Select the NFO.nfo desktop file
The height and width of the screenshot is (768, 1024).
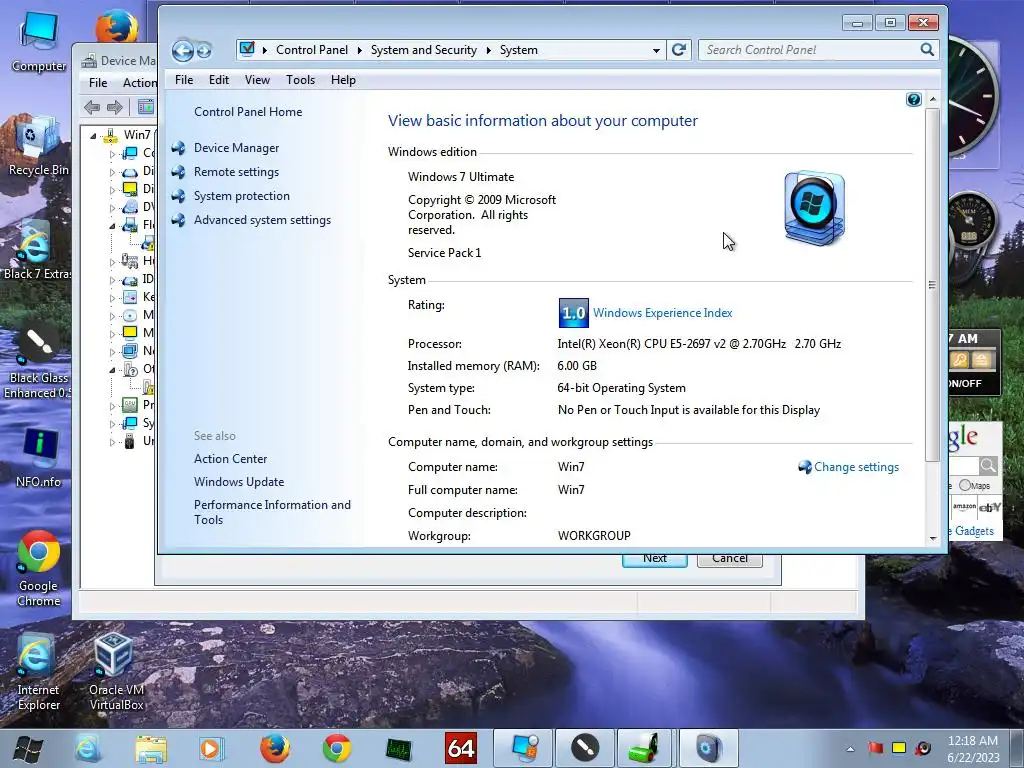point(39,458)
